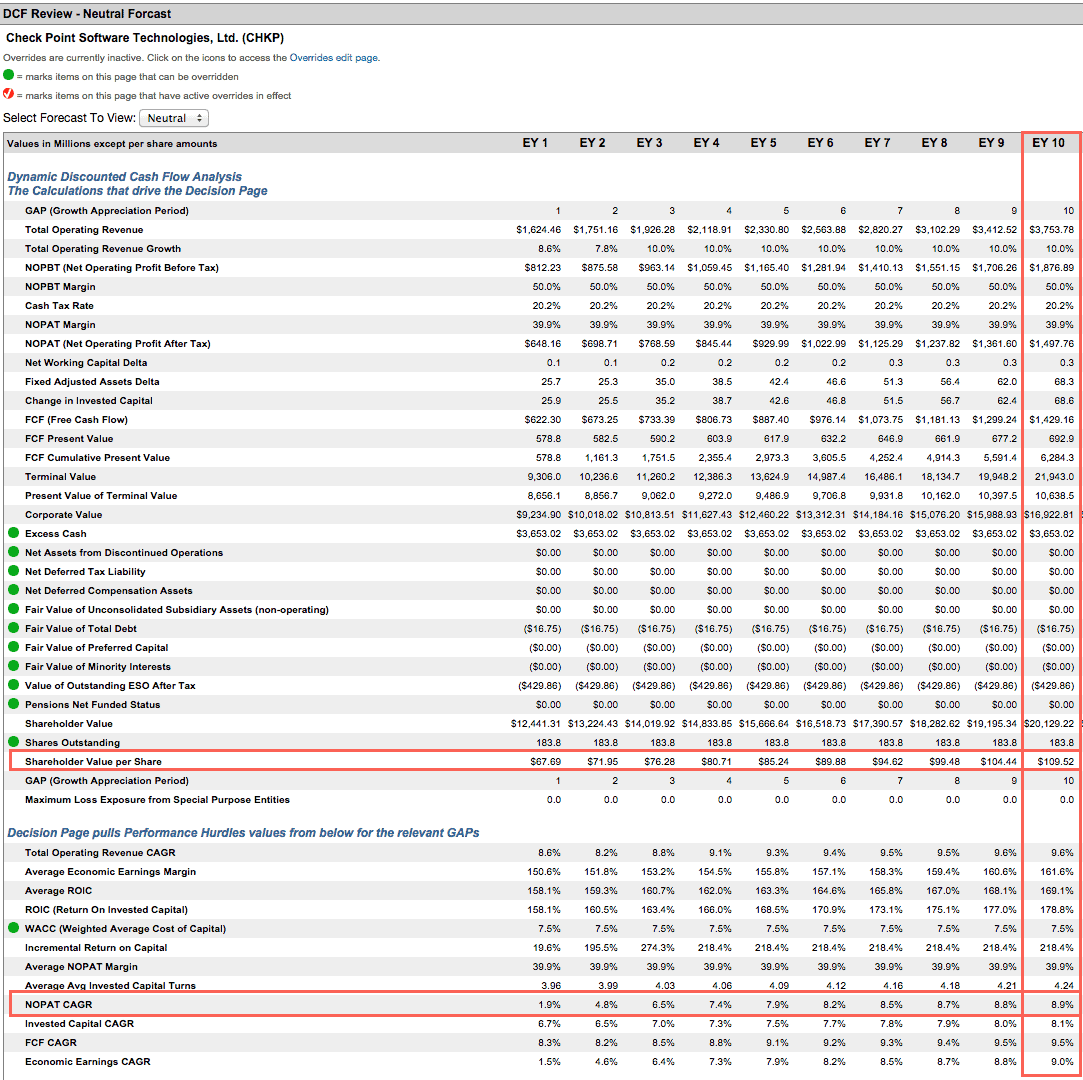Click override icon for Unconsolidated Subsidiary Assets row
Image resolution: width=1083 pixels, height=1080 pixels.
pos(13,609)
